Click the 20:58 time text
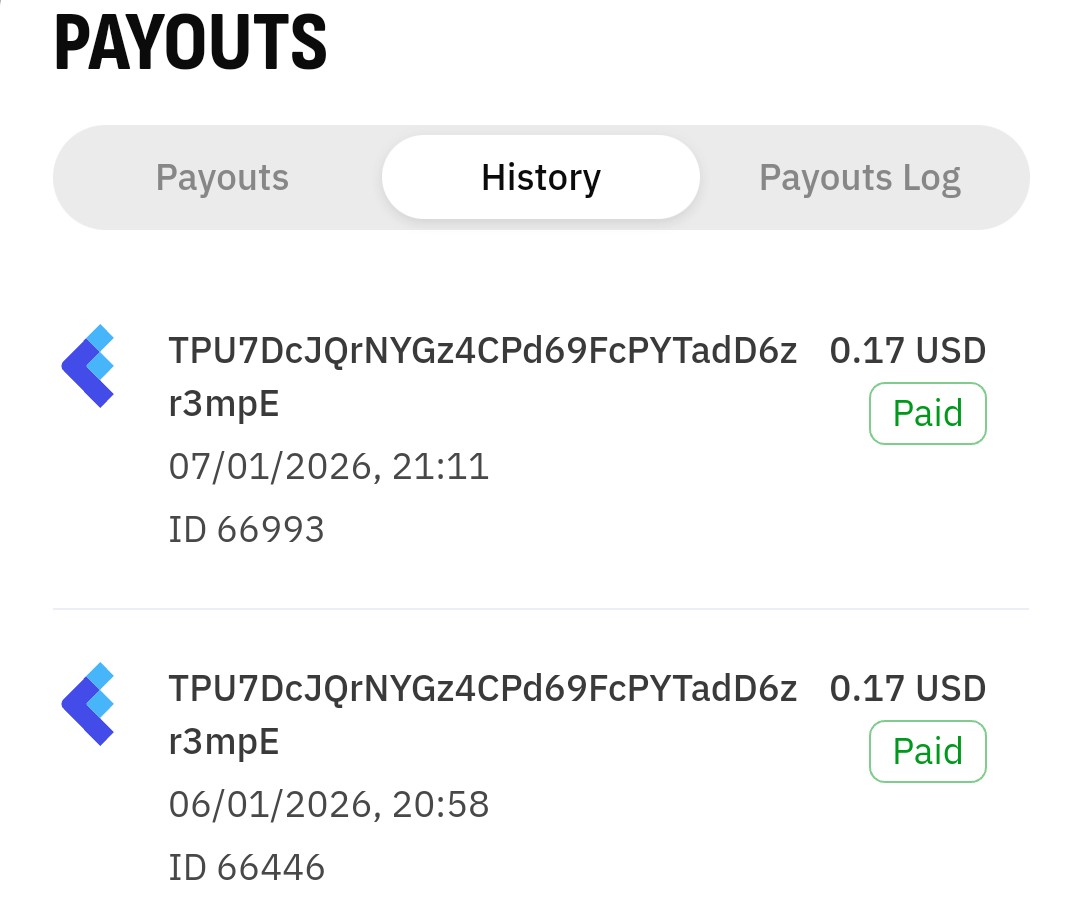This screenshot has height=908, width=1080. [x=441, y=805]
